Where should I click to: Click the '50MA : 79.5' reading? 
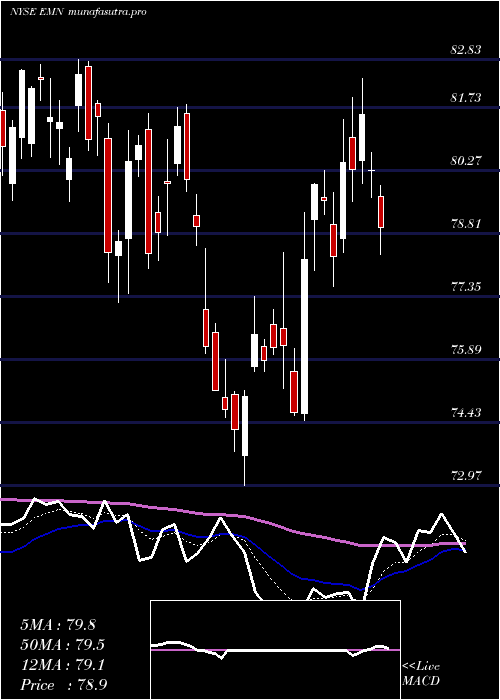pyautogui.click(x=62, y=645)
